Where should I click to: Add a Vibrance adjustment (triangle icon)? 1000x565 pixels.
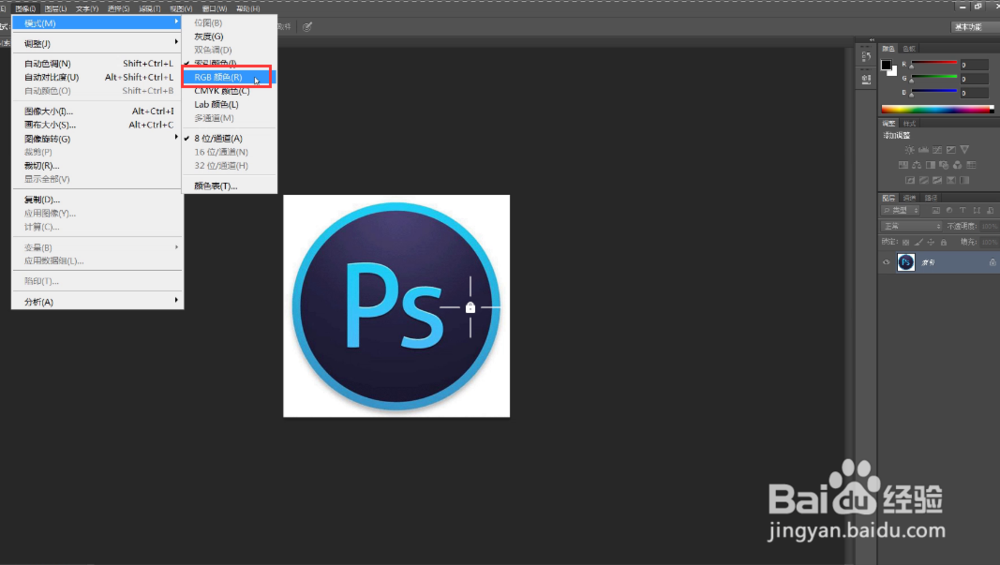[x=964, y=150]
